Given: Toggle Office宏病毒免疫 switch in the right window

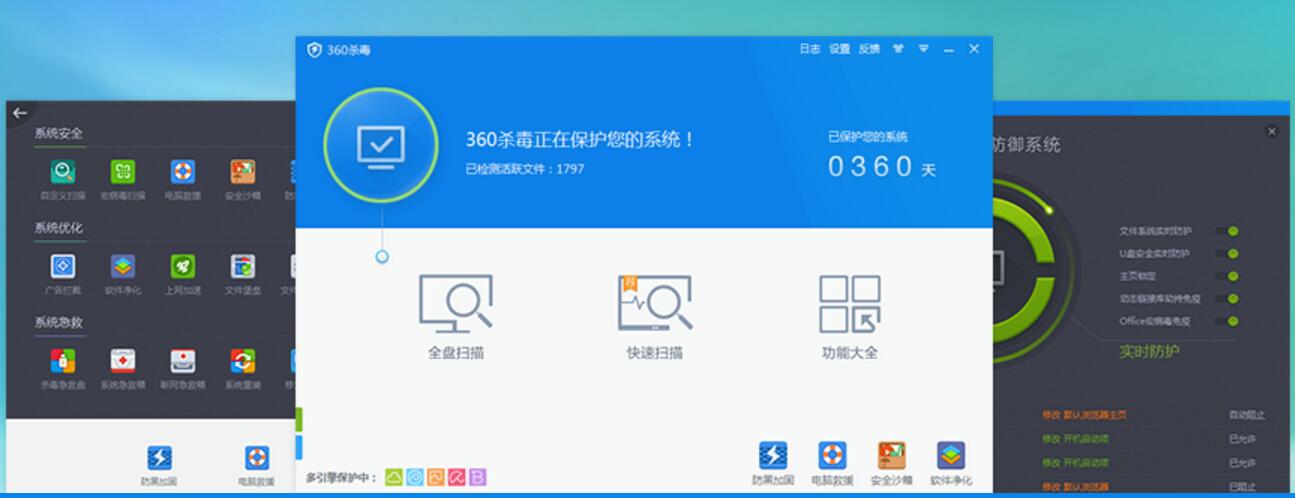Looking at the screenshot, I should (1228, 321).
